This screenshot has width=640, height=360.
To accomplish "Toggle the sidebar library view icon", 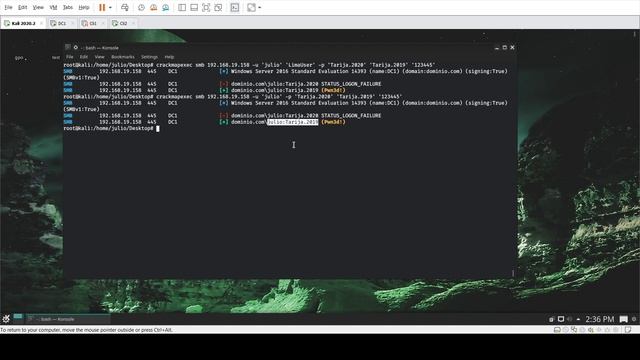I will click(x=182, y=7).
